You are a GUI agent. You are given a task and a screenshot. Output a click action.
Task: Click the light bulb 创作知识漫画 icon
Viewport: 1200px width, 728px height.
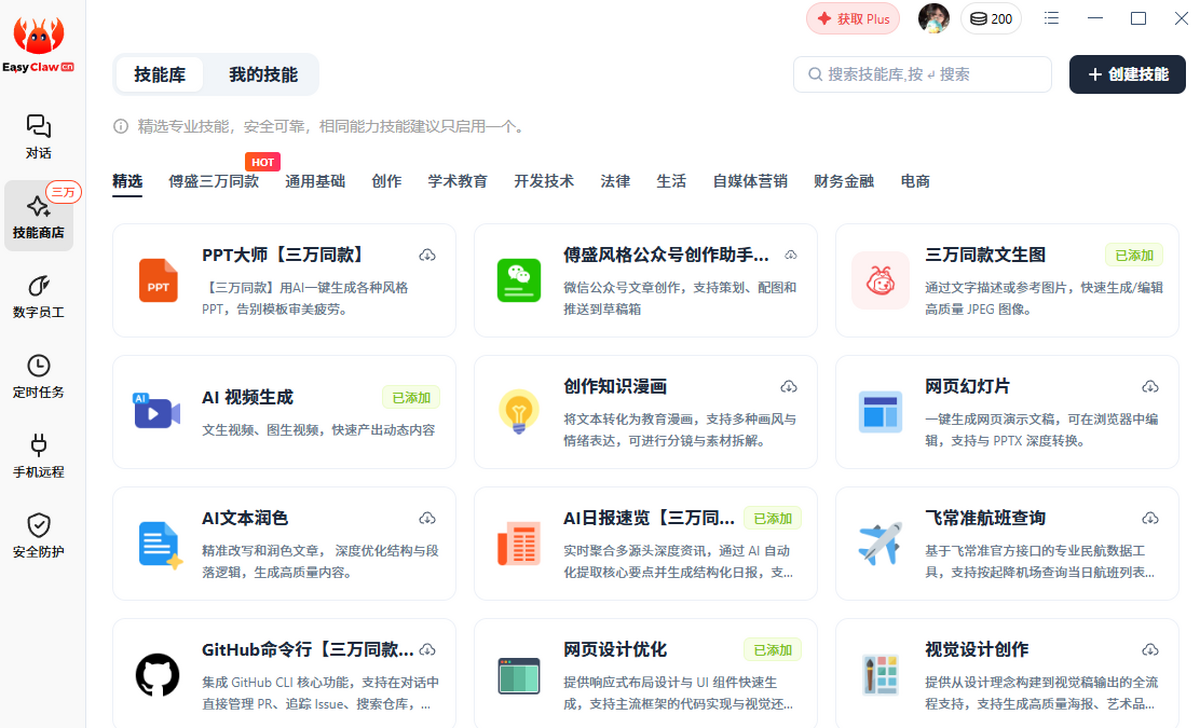[x=519, y=412]
